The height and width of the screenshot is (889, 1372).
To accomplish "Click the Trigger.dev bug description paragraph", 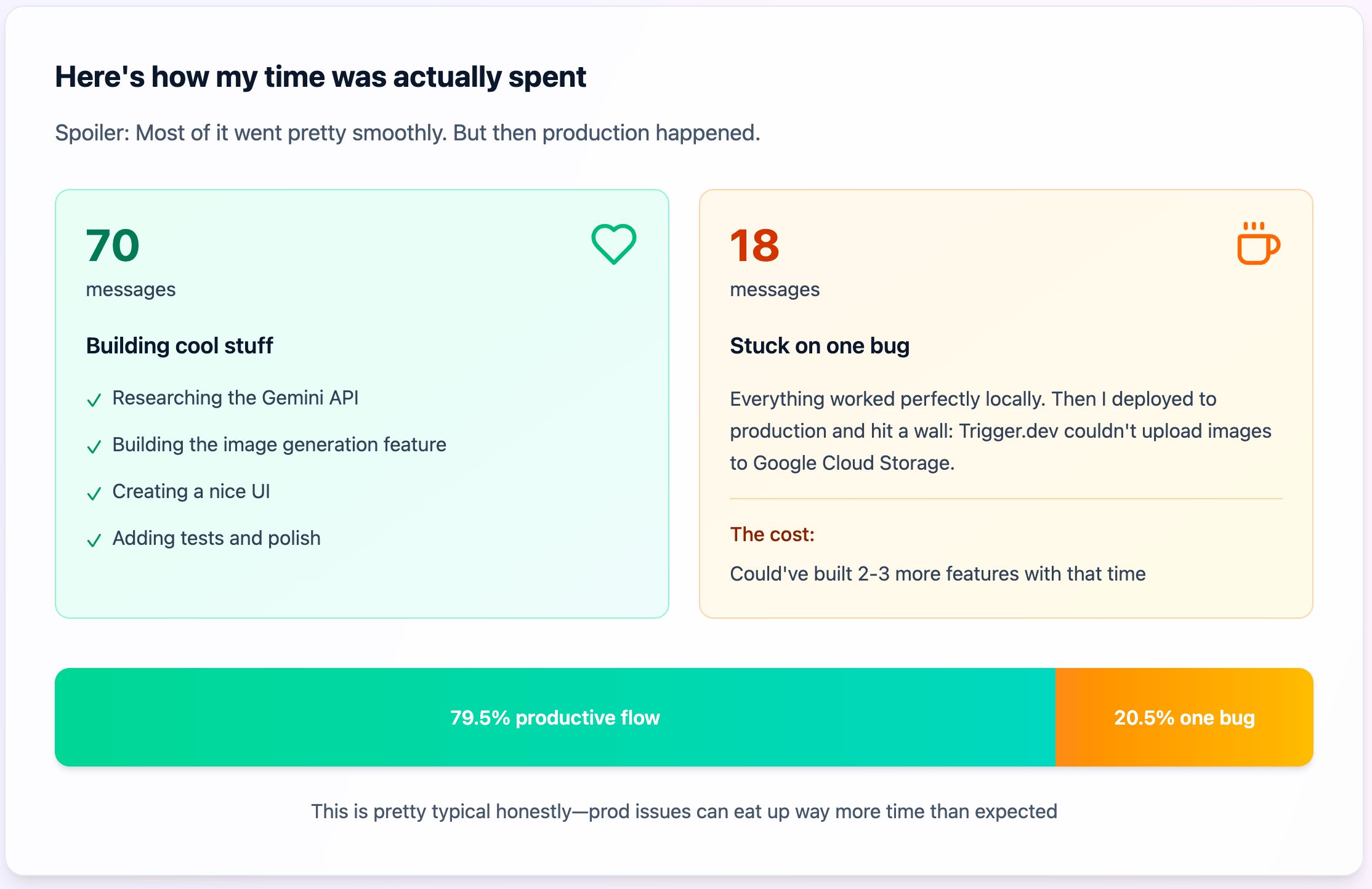I will click(x=1000, y=431).
